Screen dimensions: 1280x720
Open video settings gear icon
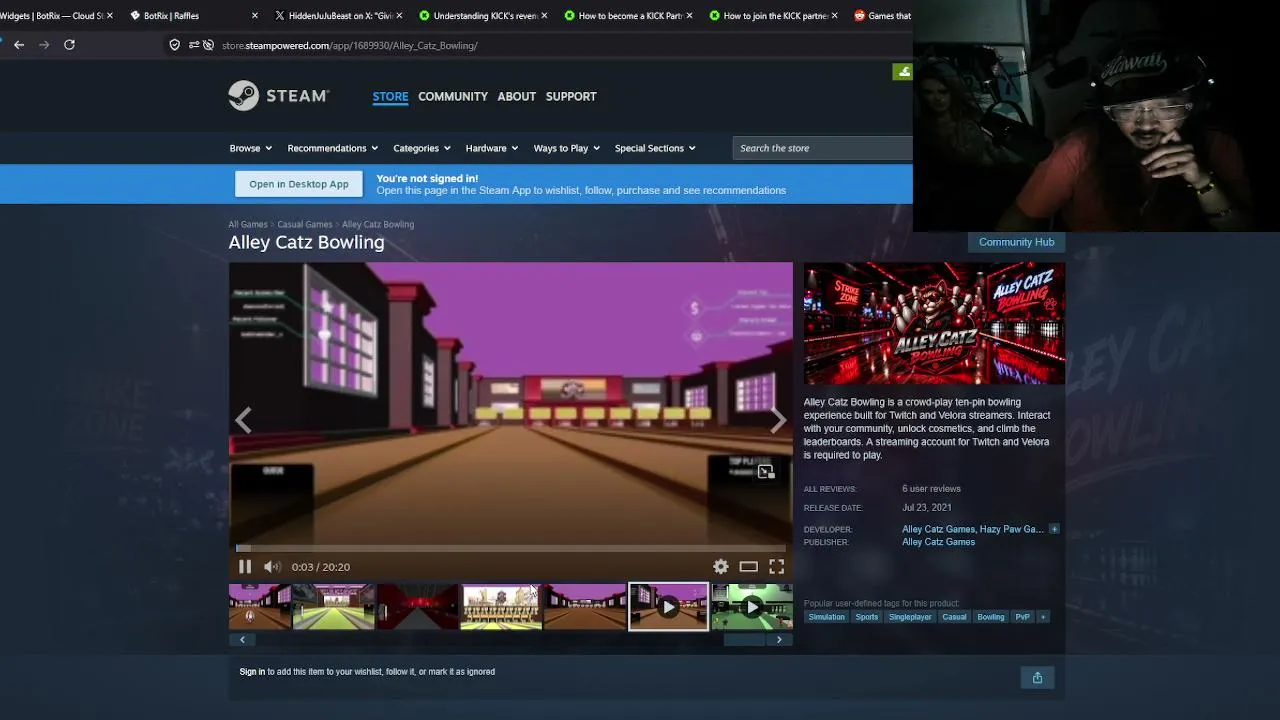pyautogui.click(x=720, y=567)
